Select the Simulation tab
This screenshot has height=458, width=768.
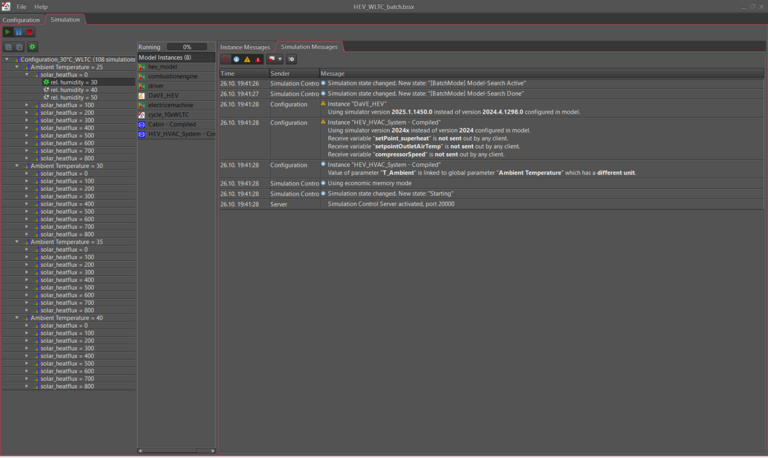pos(65,20)
